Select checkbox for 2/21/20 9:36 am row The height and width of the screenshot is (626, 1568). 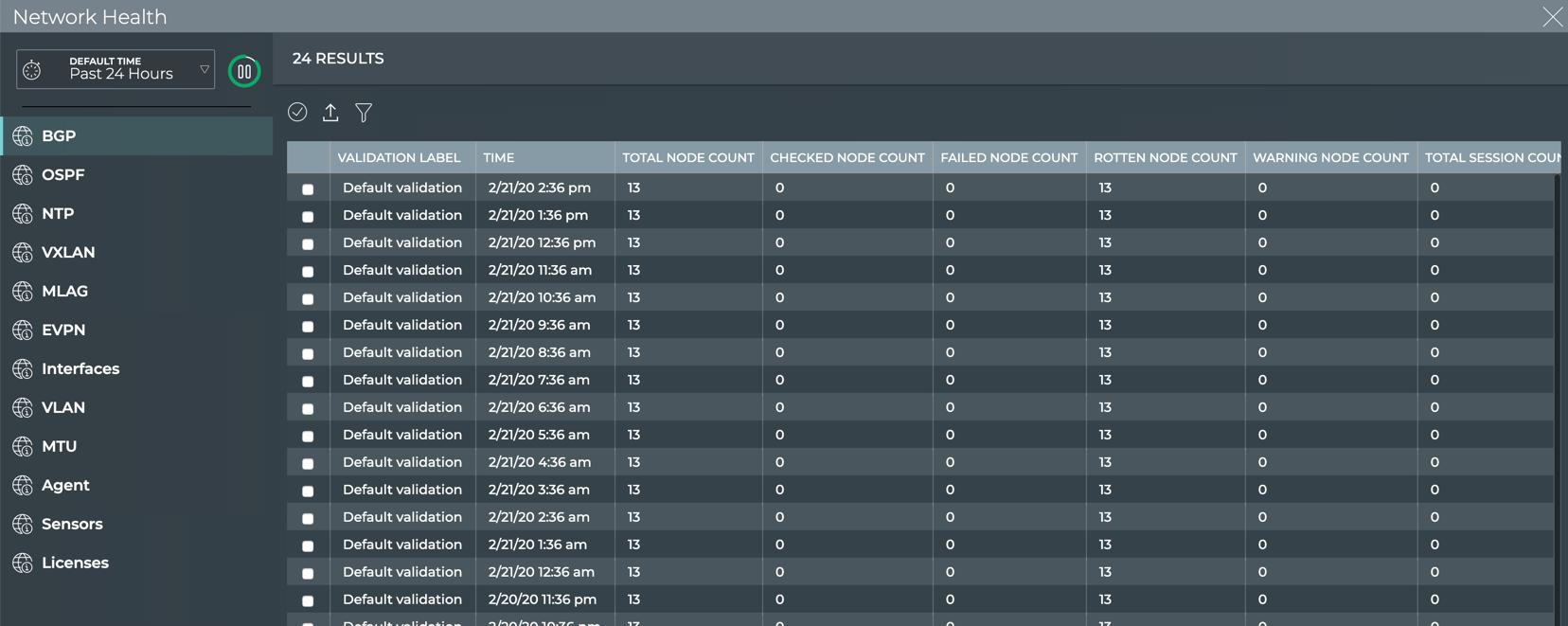tap(308, 327)
